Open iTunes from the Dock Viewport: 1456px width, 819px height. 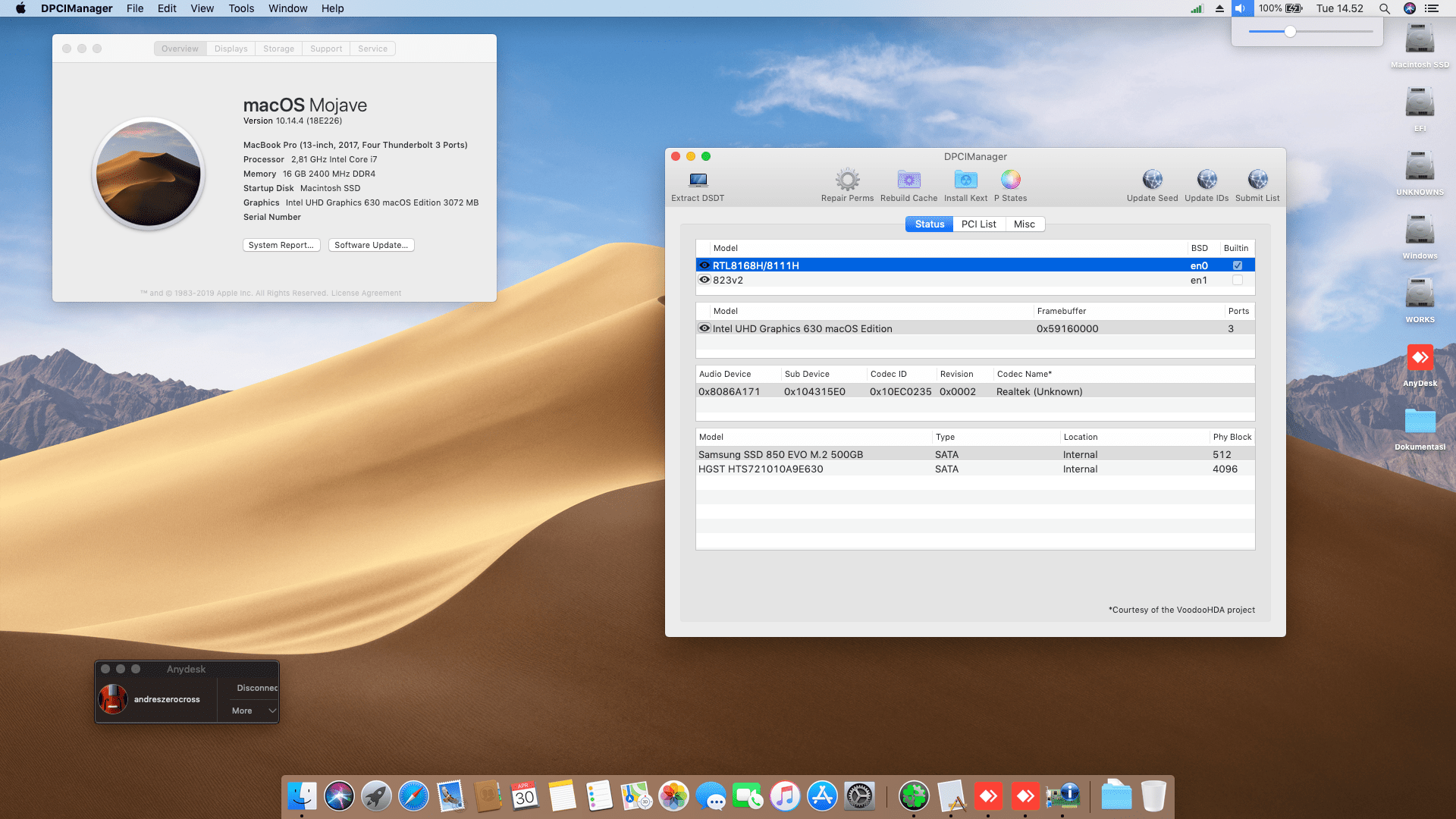click(785, 796)
